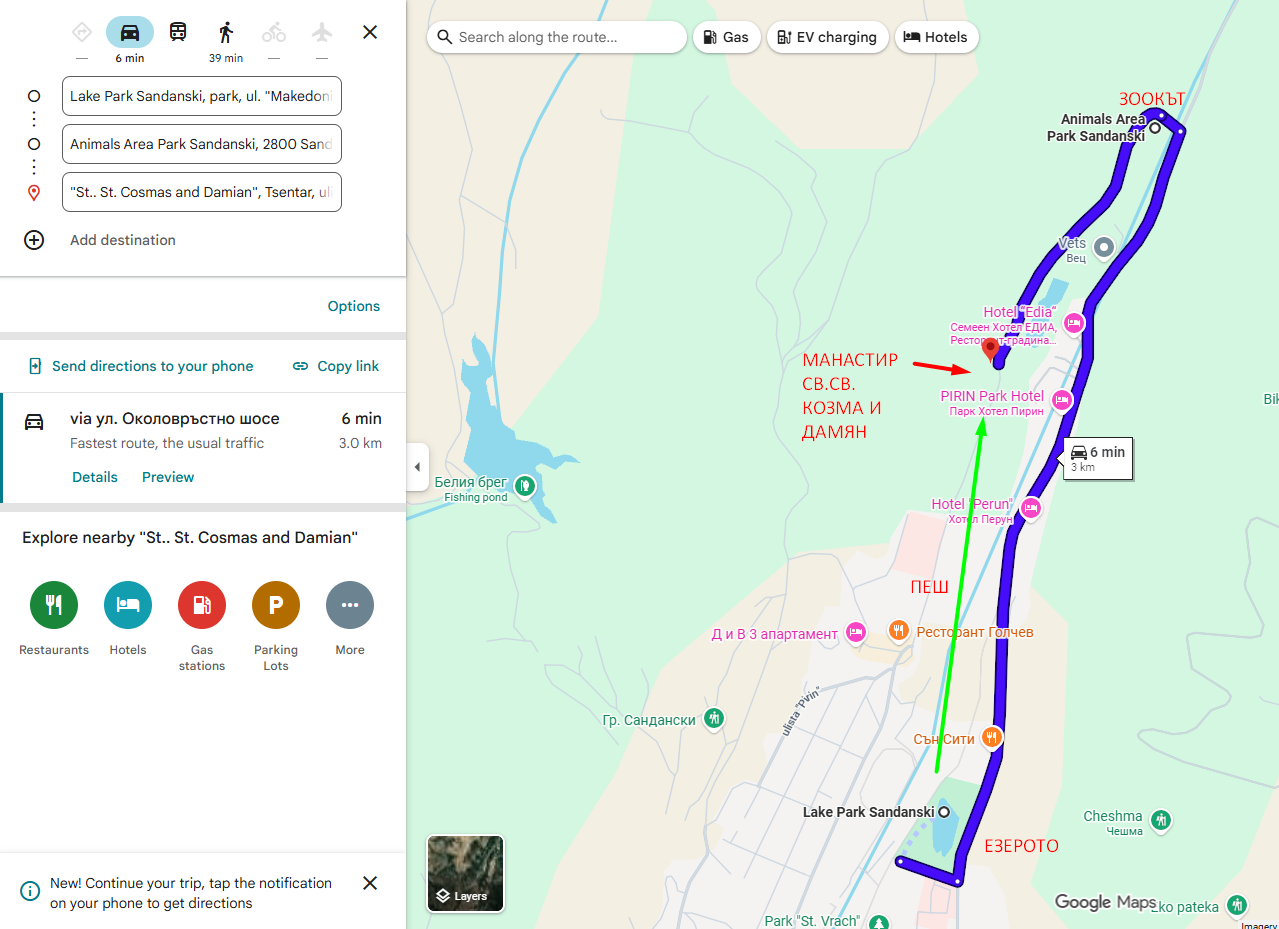Screen dimensions: 1279x929
Task: Close the directions panel
Action: pos(370,32)
